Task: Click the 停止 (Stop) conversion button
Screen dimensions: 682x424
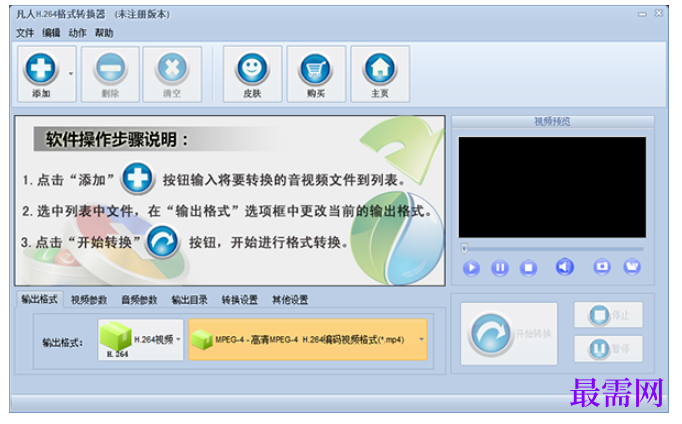Action: pos(608,315)
